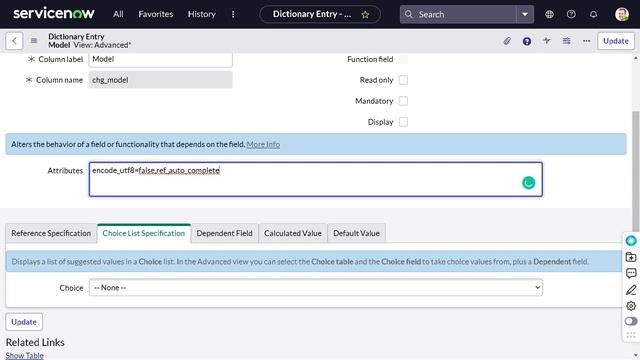Switch to Reference Specification tab
Image resolution: width=640 pixels, height=360 pixels.
tap(51, 233)
